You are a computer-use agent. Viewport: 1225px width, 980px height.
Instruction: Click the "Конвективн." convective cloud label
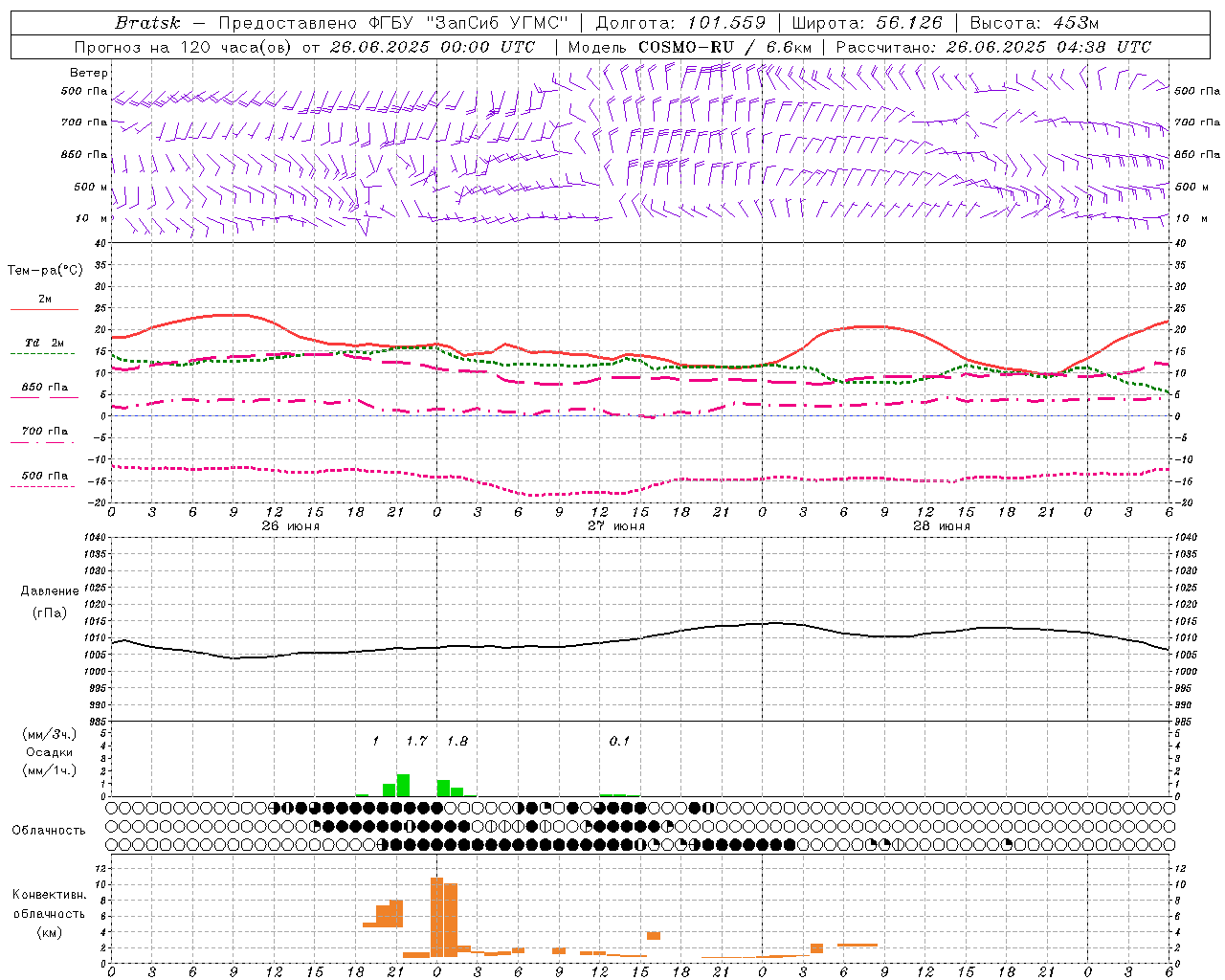[x=49, y=895]
